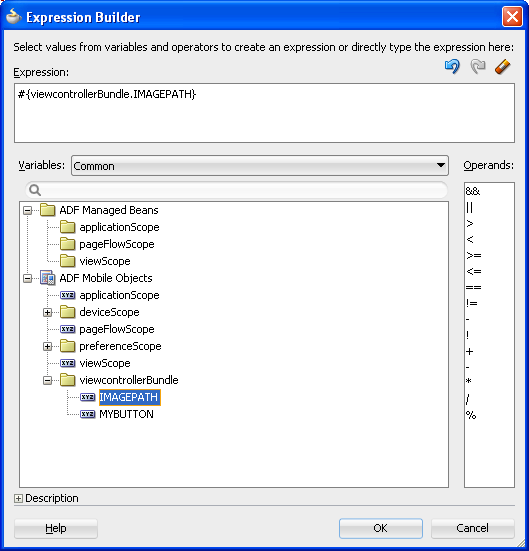This screenshot has width=529, height=551.
Task: Insert the || operand
Action: point(469,207)
